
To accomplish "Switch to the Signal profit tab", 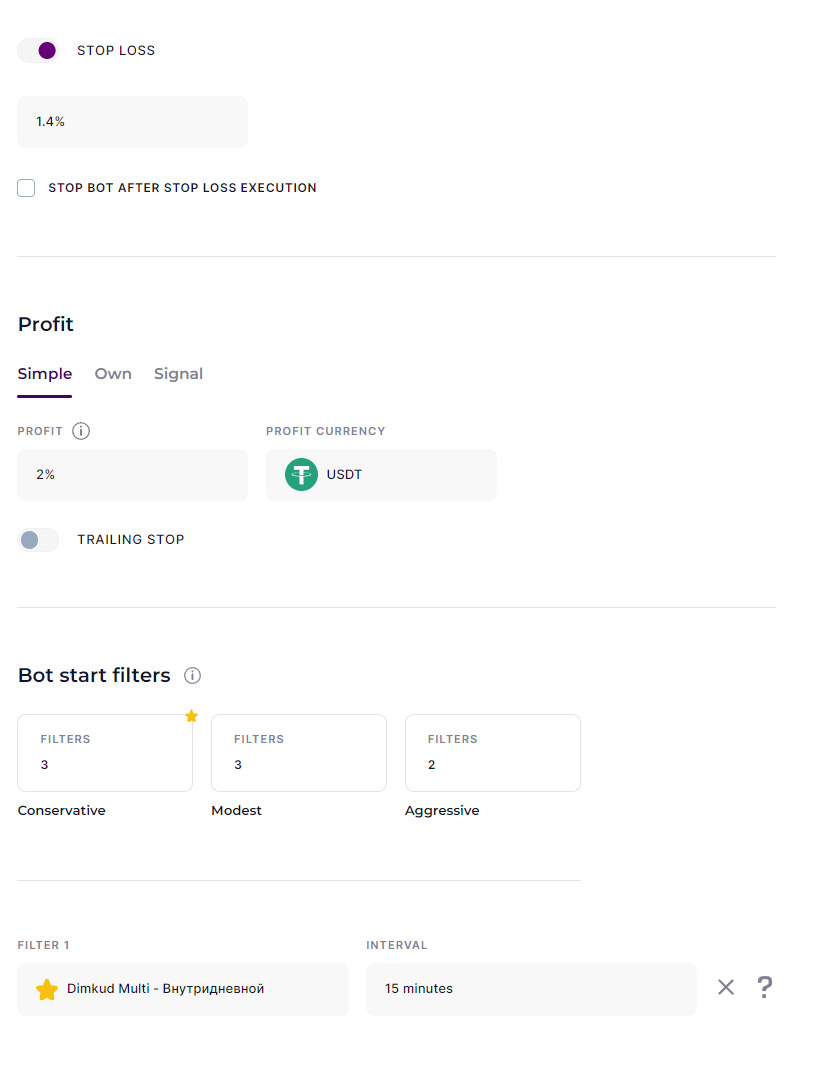I will (178, 374).
